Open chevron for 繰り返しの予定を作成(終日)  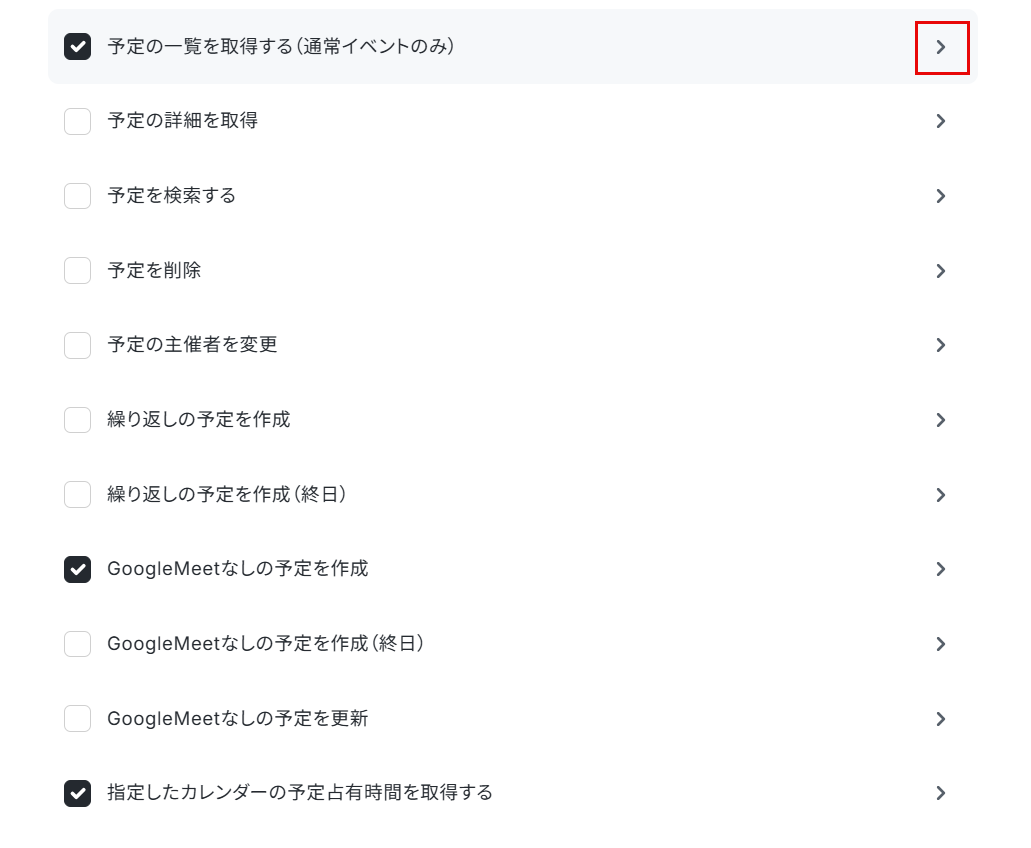(941, 495)
